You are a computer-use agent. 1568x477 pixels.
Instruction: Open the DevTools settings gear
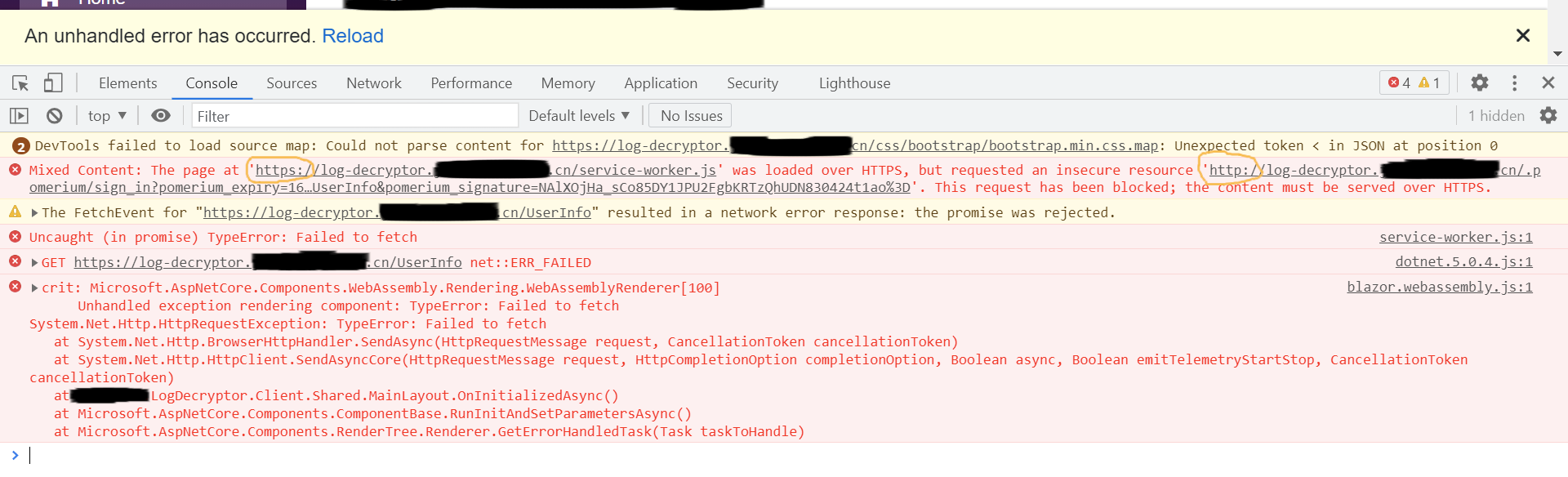point(1480,82)
